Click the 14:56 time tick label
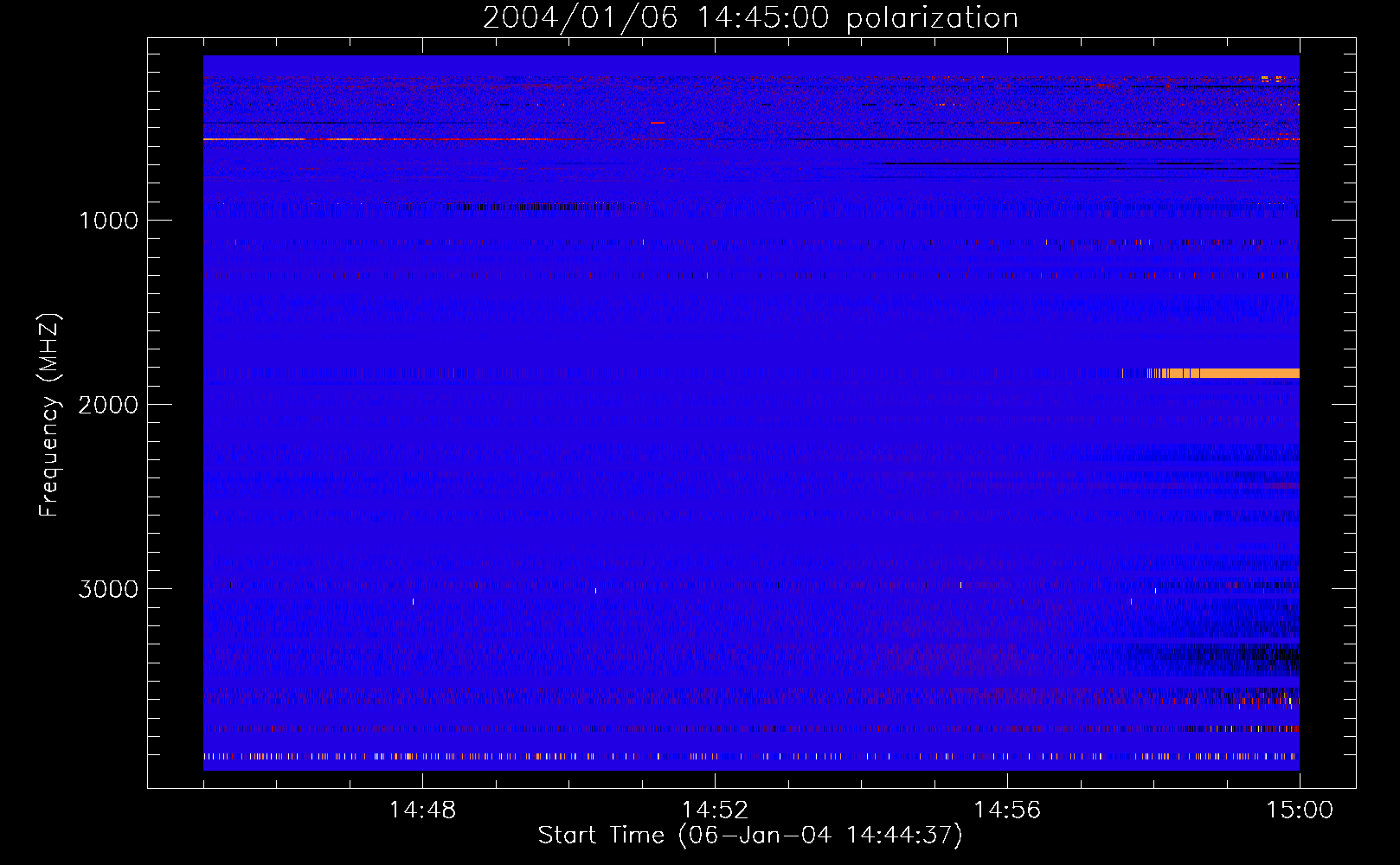The image size is (1400, 865). click(x=1007, y=811)
